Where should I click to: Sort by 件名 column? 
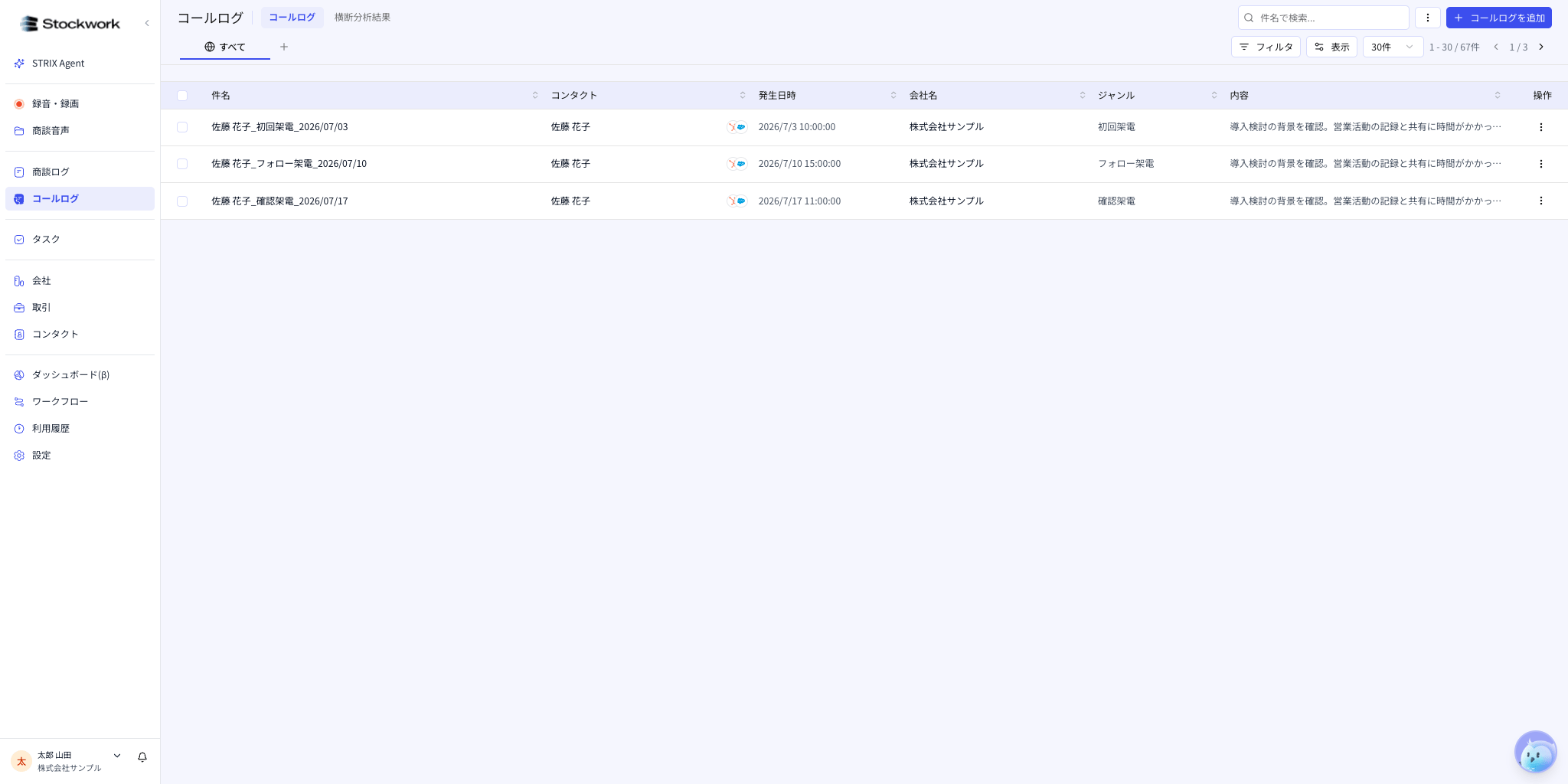point(535,96)
